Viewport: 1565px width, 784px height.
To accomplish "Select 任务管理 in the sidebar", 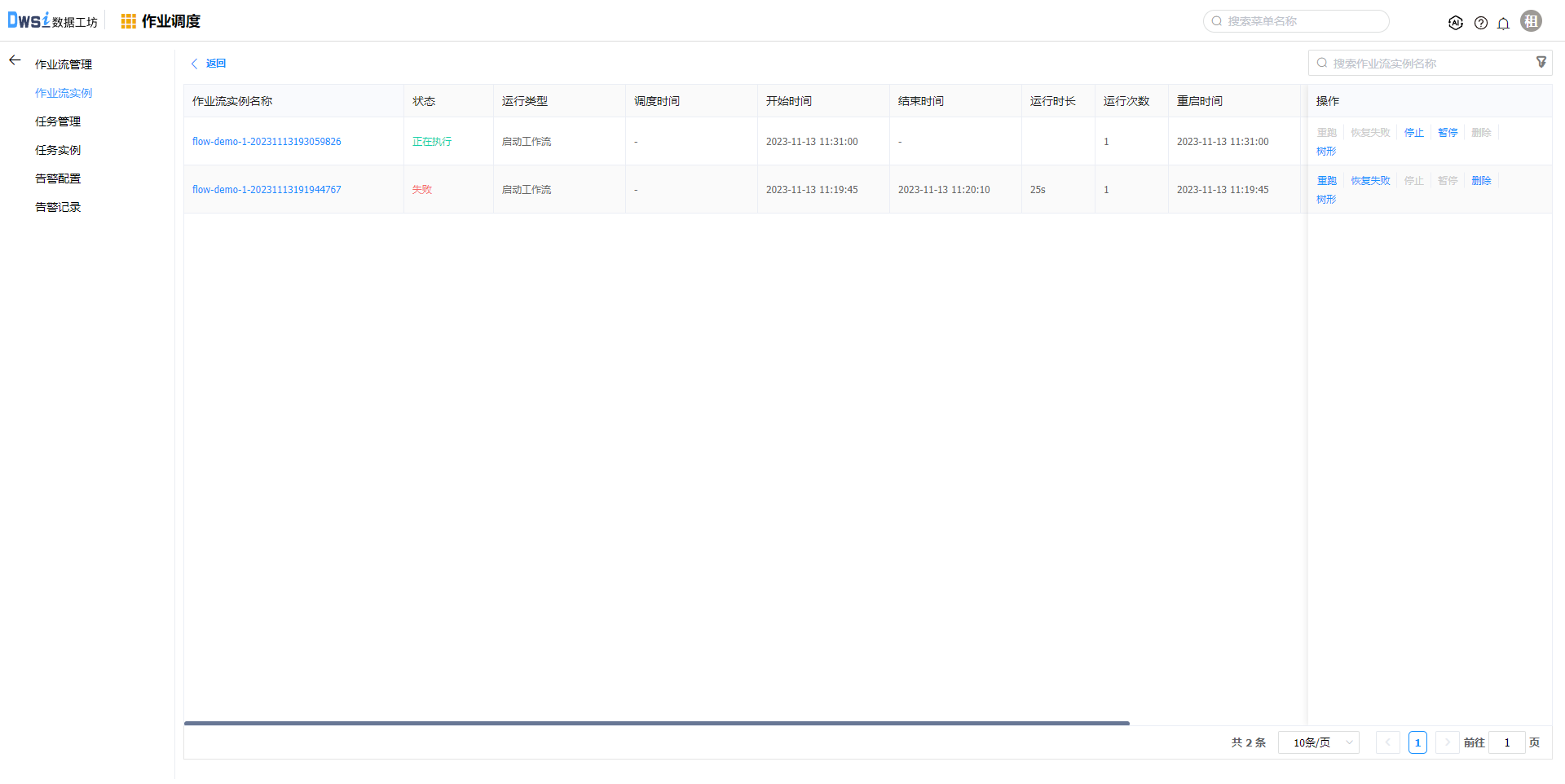I will pyautogui.click(x=58, y=121).
